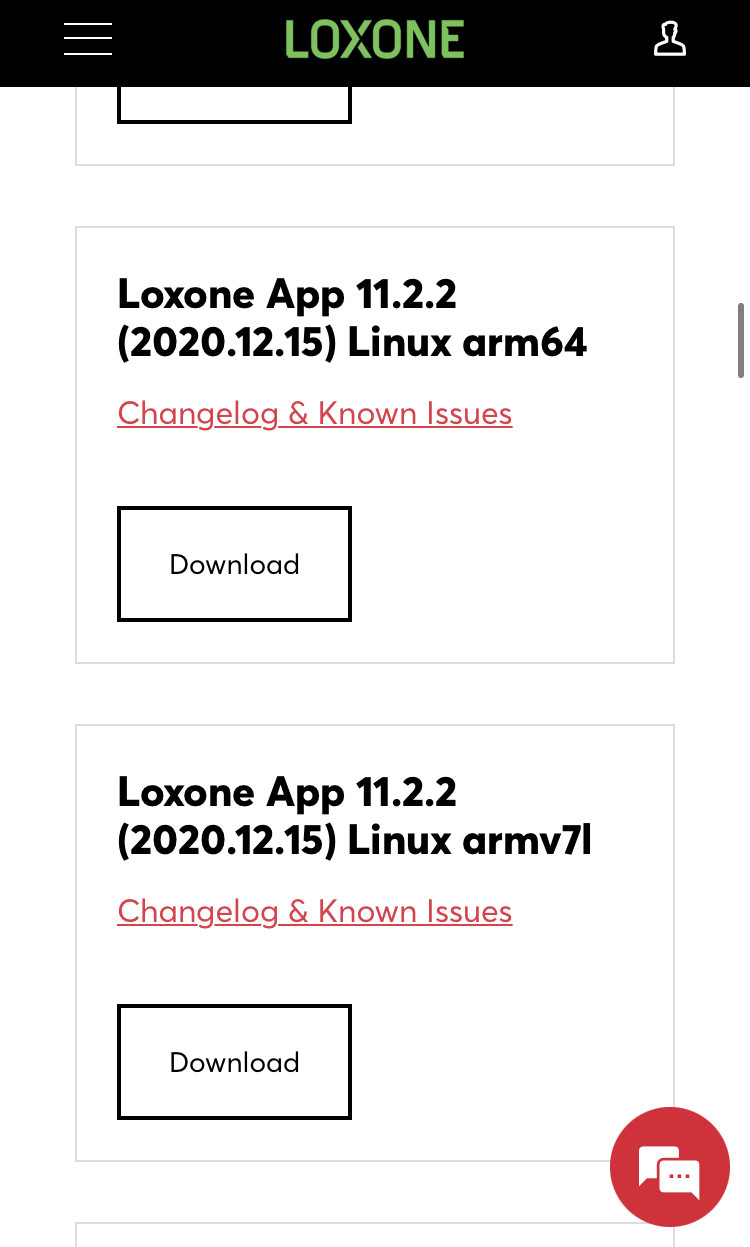Click the "(2020.12.15) Linux armv7l" text line
750x1247 pixels.
355,841
